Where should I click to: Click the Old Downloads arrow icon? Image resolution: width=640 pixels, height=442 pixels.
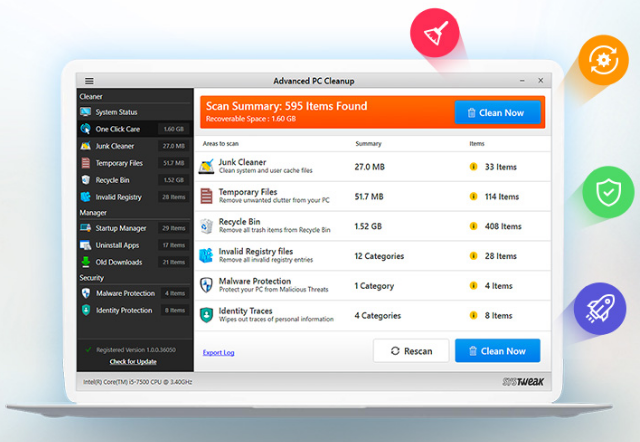pyautogui.click(x=86, y=262)
